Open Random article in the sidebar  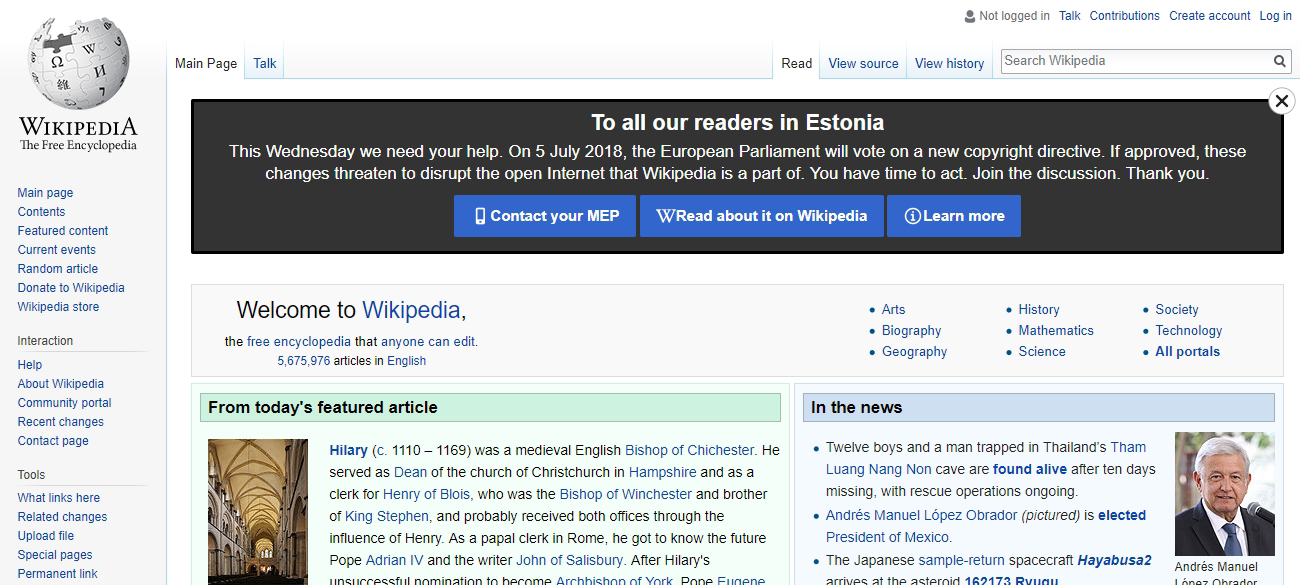pos(58,269)
